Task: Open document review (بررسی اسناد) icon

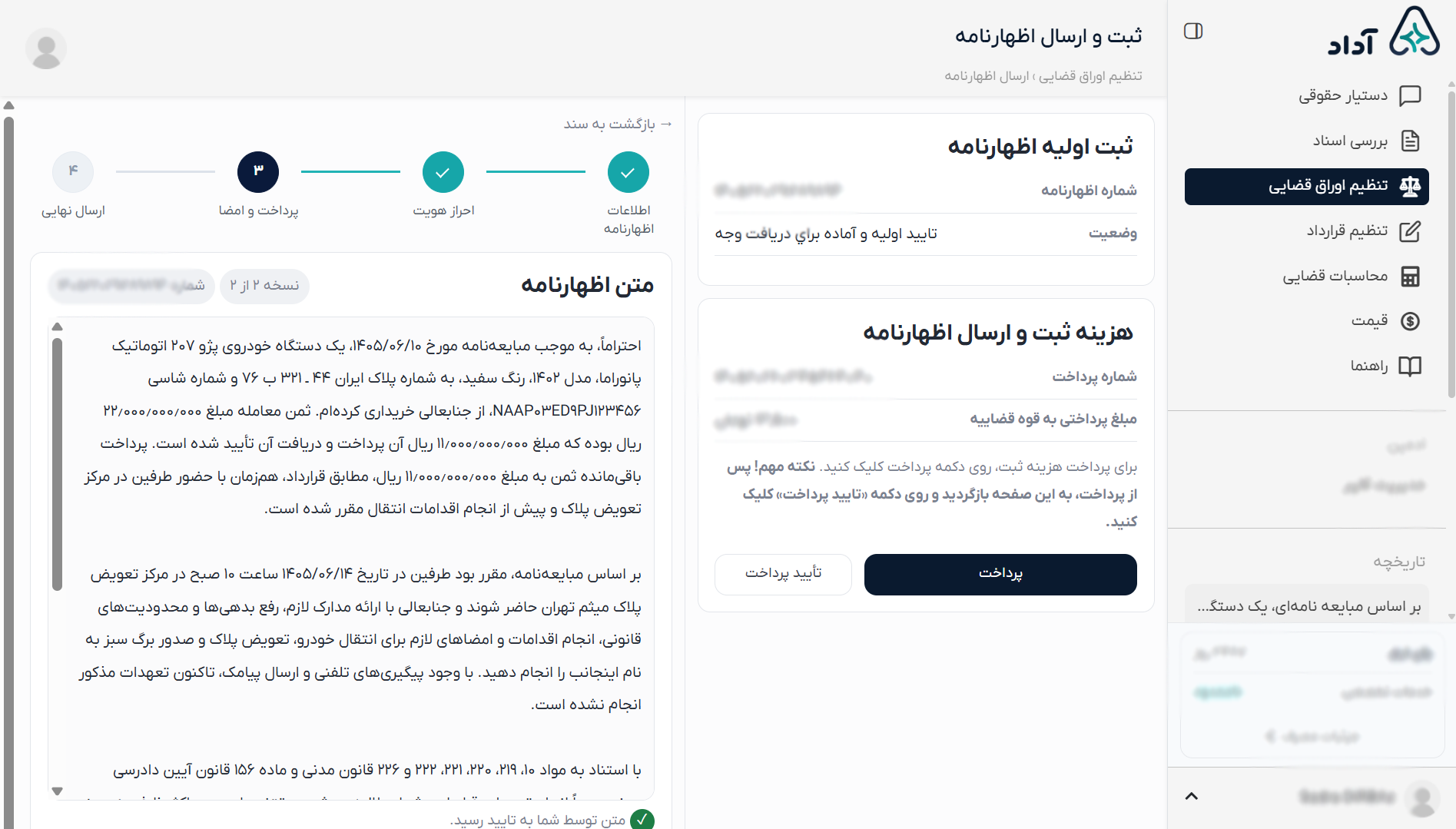Action: [x=1410, y=141]
